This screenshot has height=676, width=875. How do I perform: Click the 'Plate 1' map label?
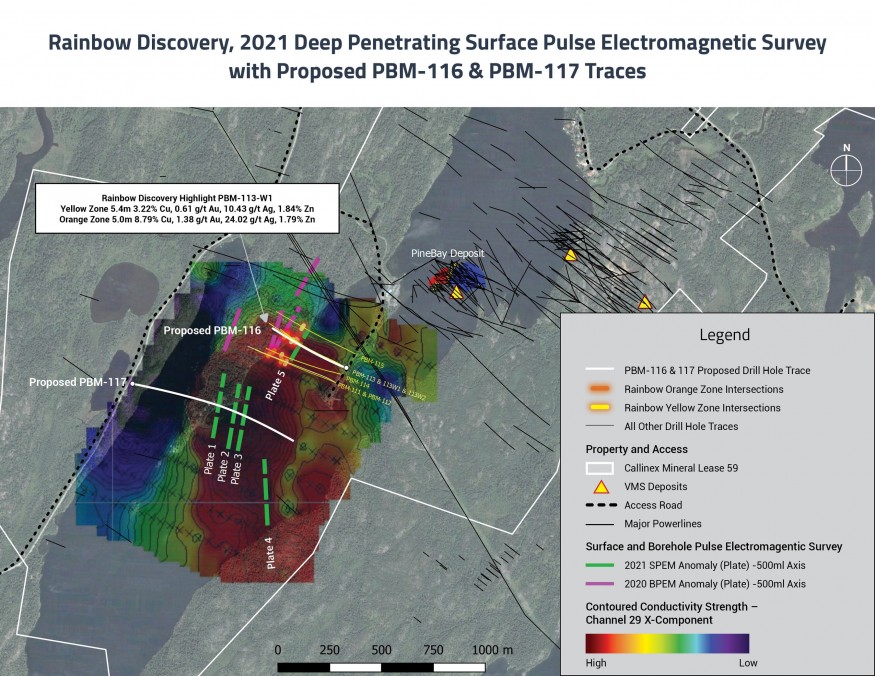pyautogui.click(x=210, y=459)
